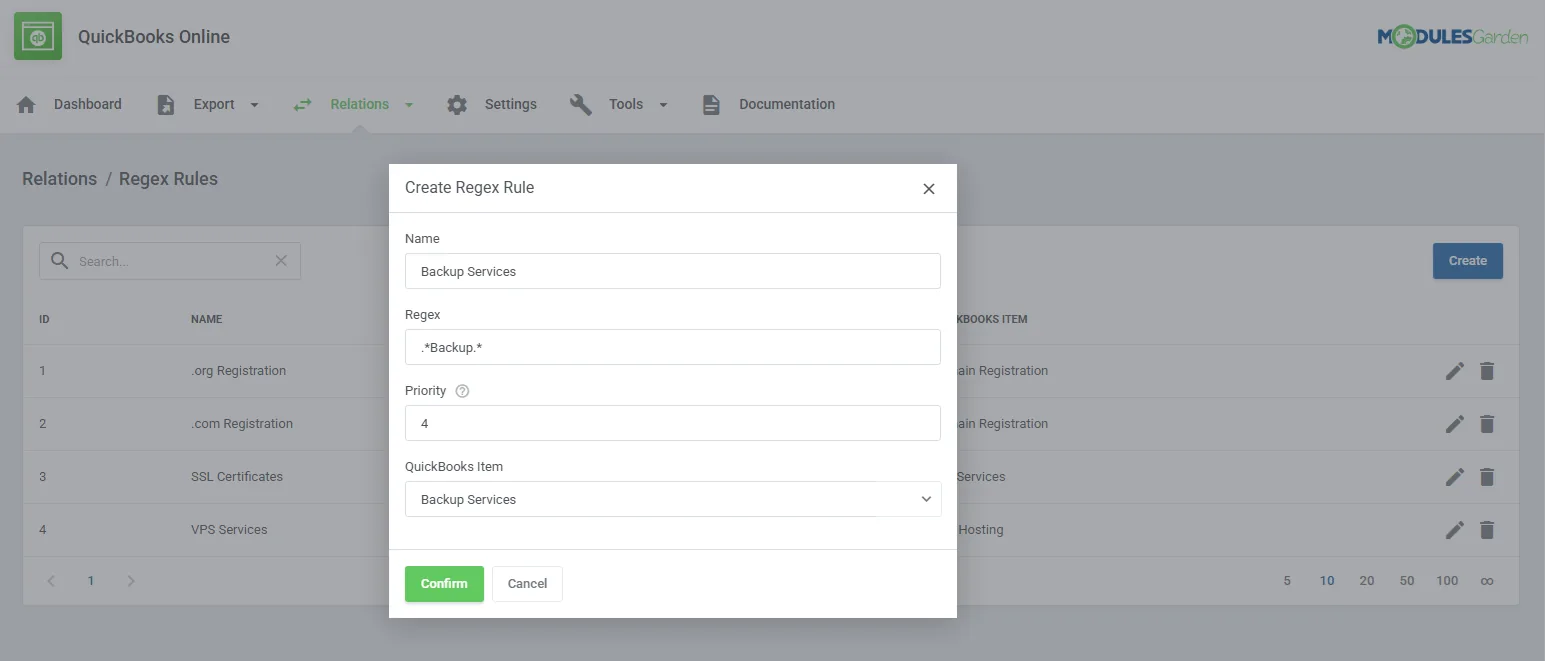The image size is (1545, 661).
Task: Delete the .org Registration rule
Action: coord(1487,371)
